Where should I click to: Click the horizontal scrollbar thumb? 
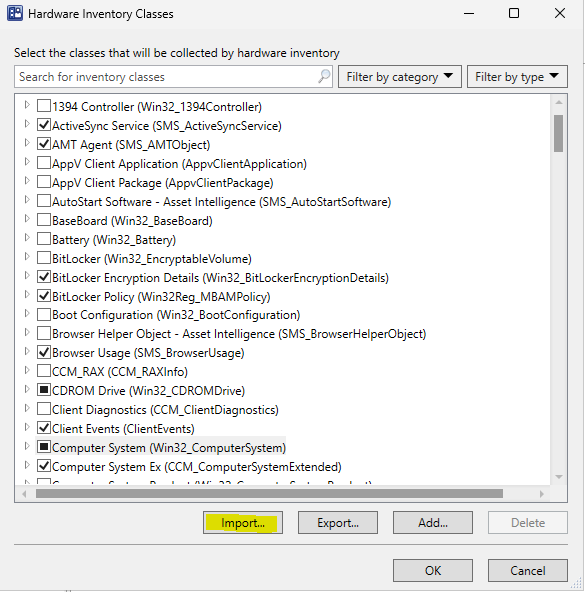click(x=269, y=493)
